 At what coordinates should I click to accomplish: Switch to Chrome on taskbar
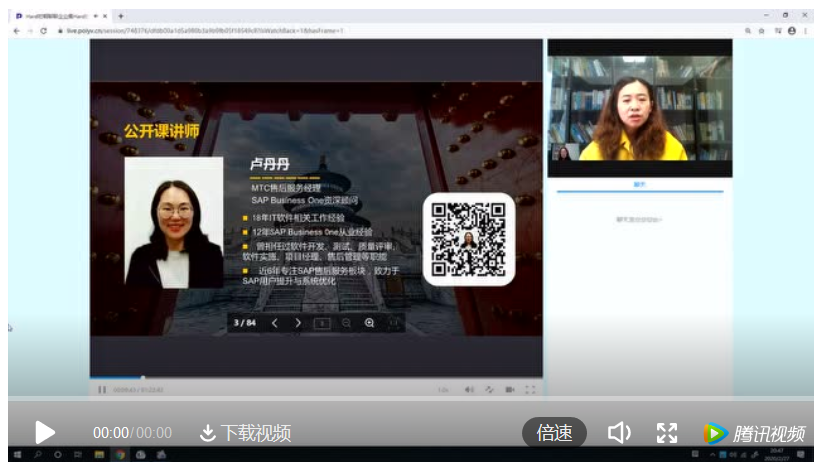click(120, 454)
